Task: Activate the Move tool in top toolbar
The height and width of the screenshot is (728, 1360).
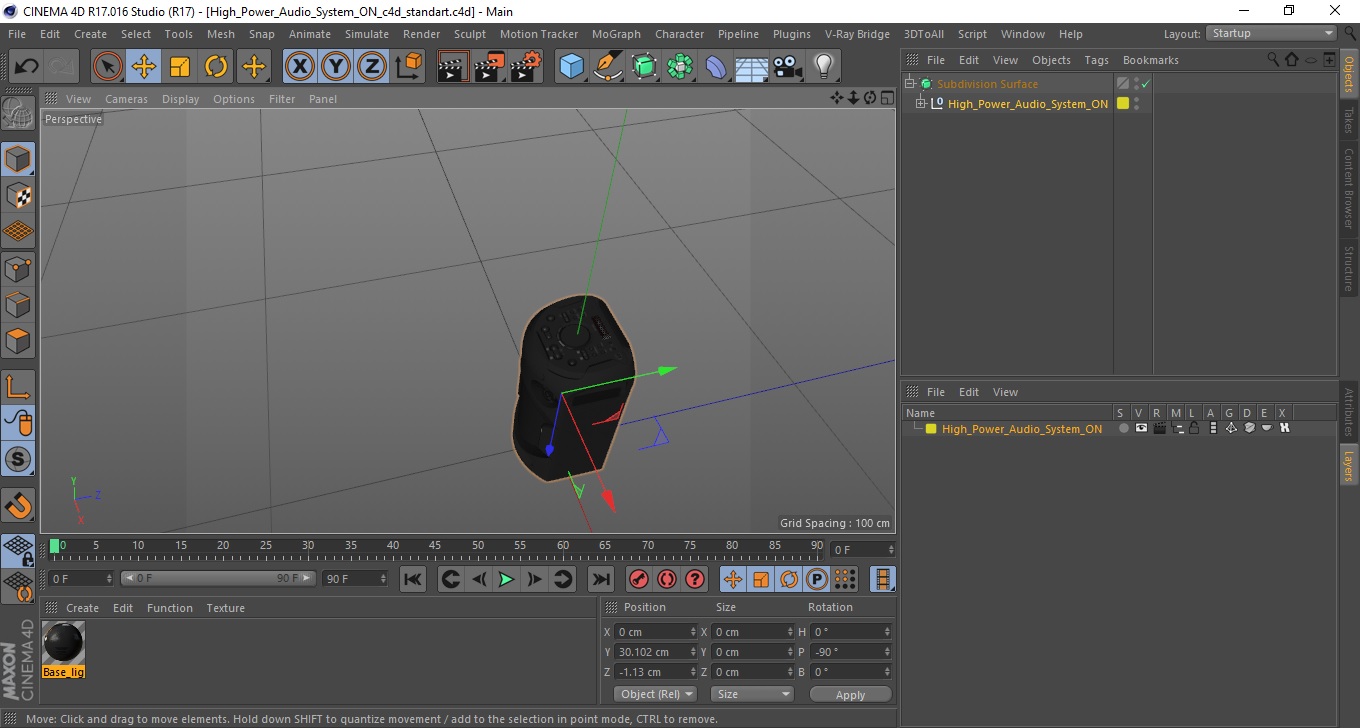Action: pos(144,67)
